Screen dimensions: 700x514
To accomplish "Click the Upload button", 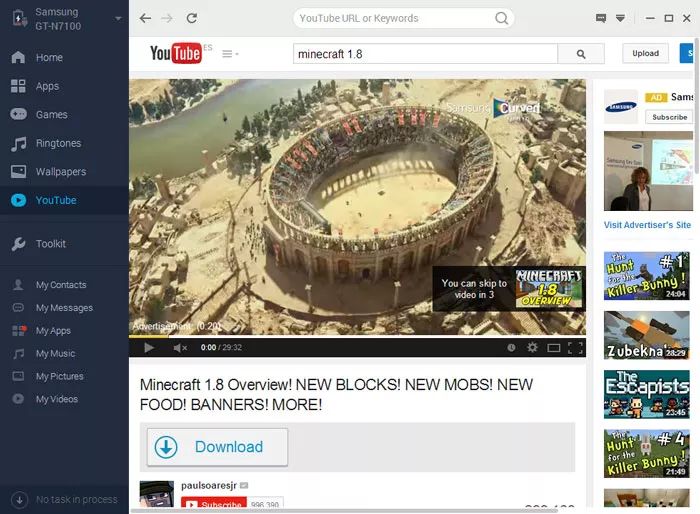I will (645, 53).
